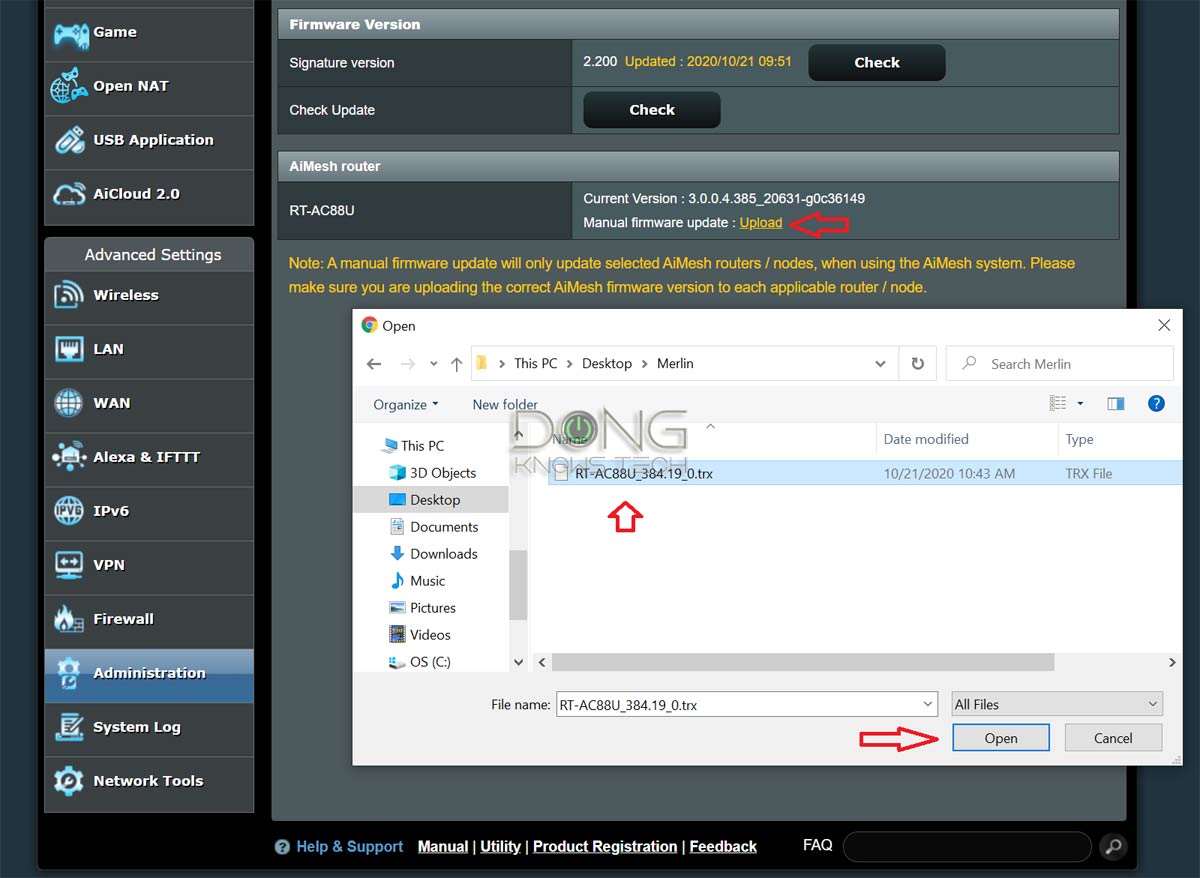Click the Help & Support question icon
The width and height of the screenshot is (1200, 878).
point(282,847)
